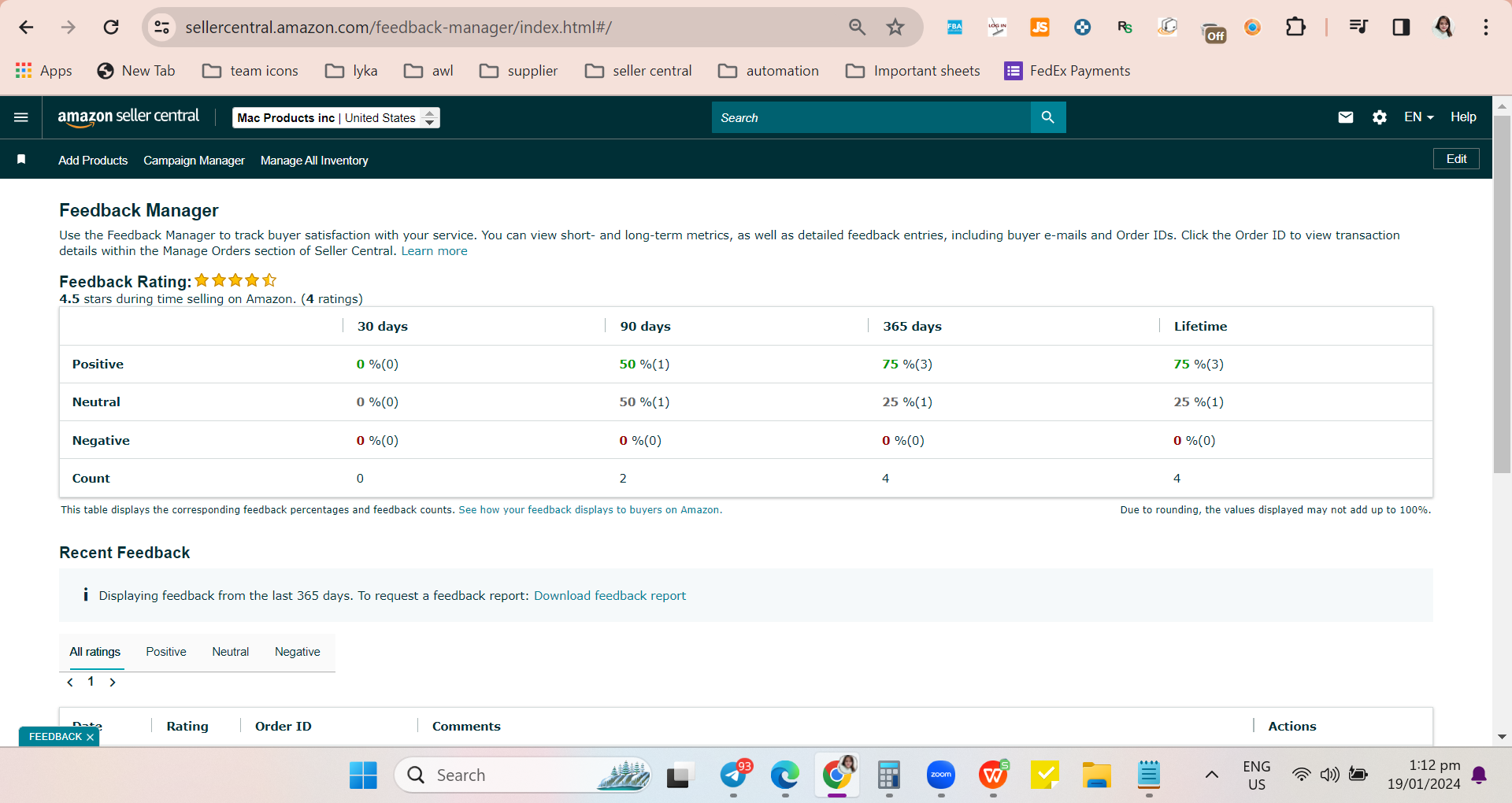Open Seller Central settings gear
This screenshot has height=803, width=1512.
1380,117
